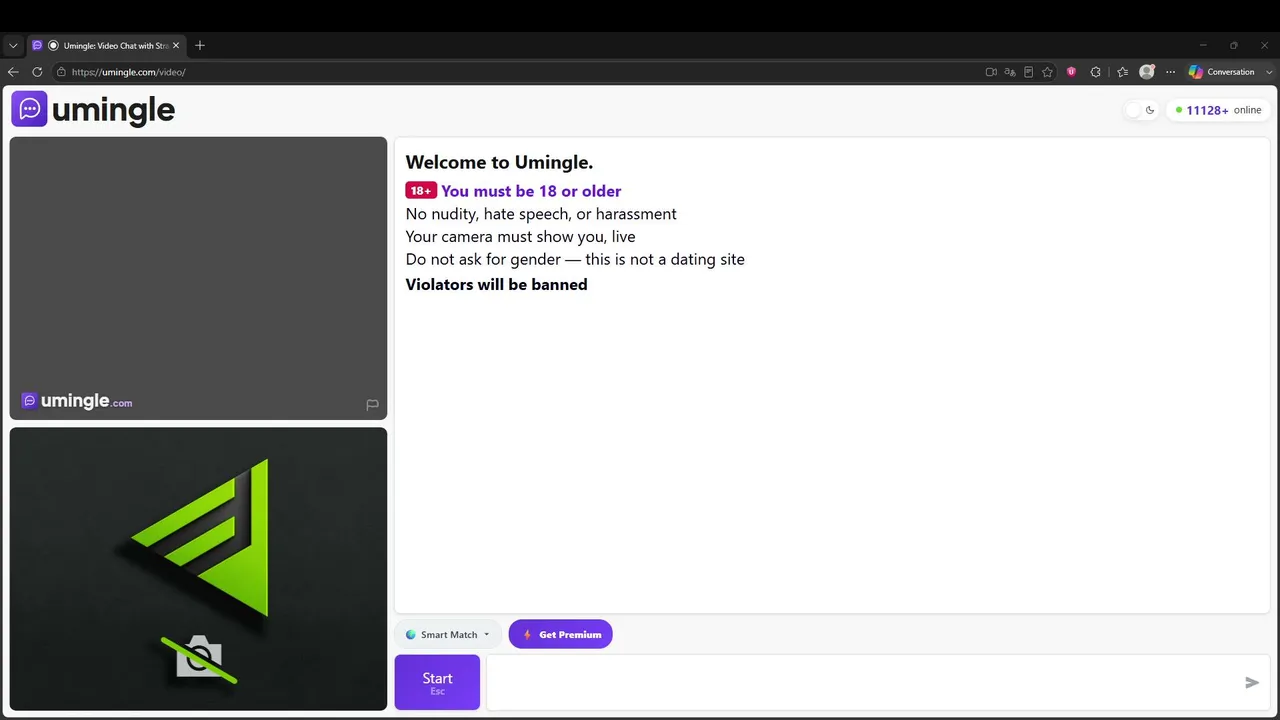This screenshot has height=720, width=1280.
Task: Open the browser tab search chevron
Action: pyautogui.click(x=13, y=45)
